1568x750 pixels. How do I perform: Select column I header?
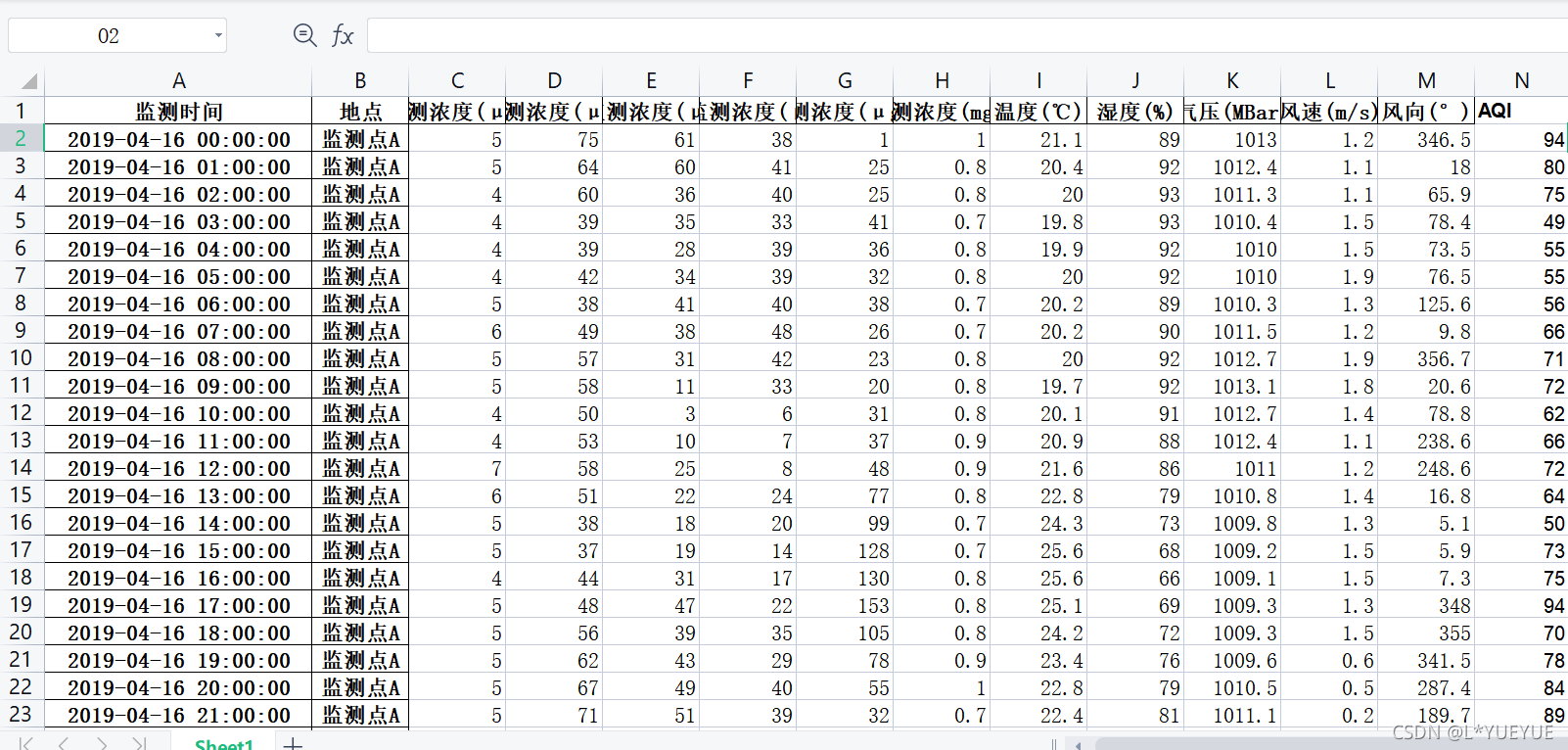1038,81
